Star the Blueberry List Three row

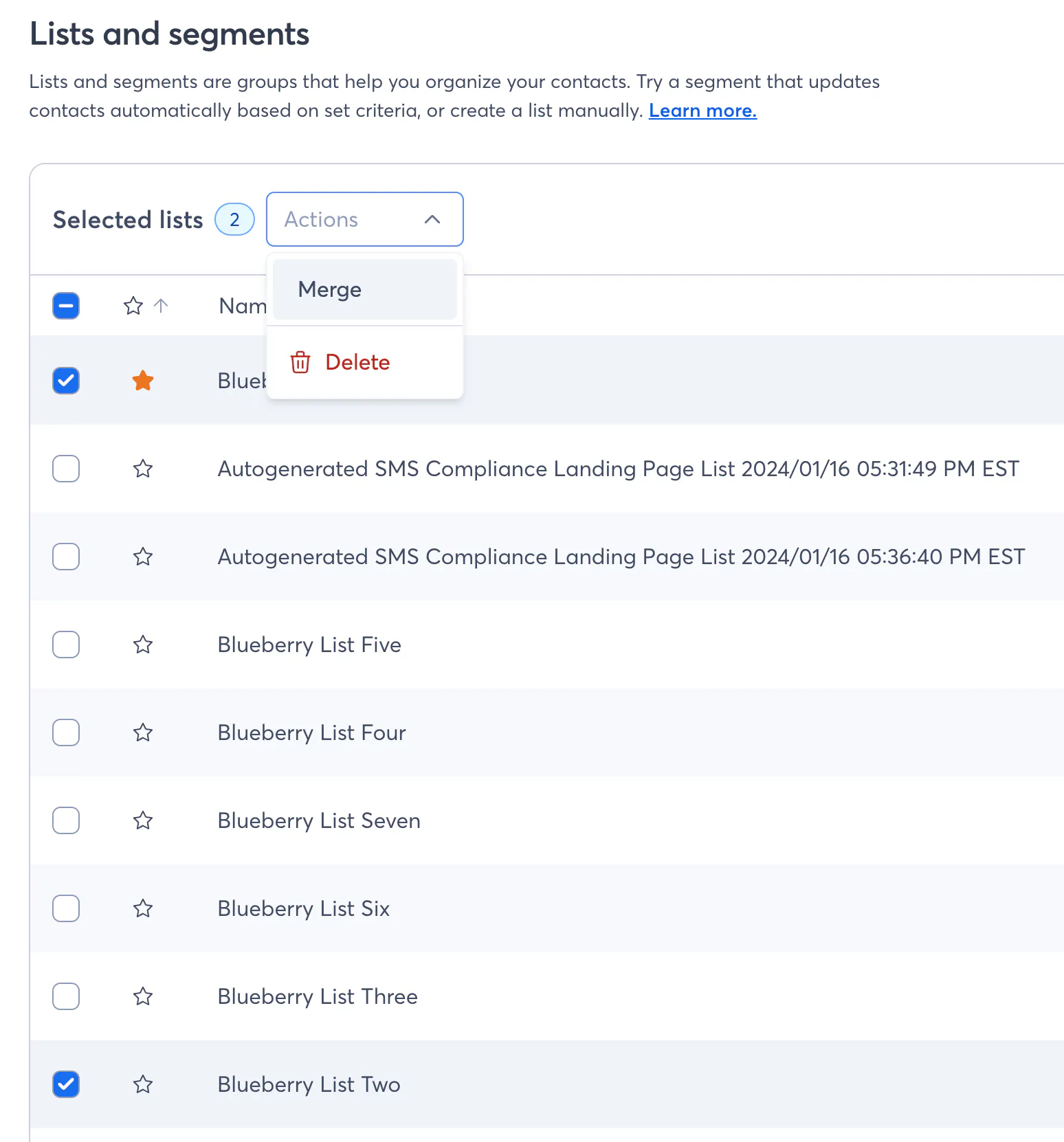[x=143, y=996]
